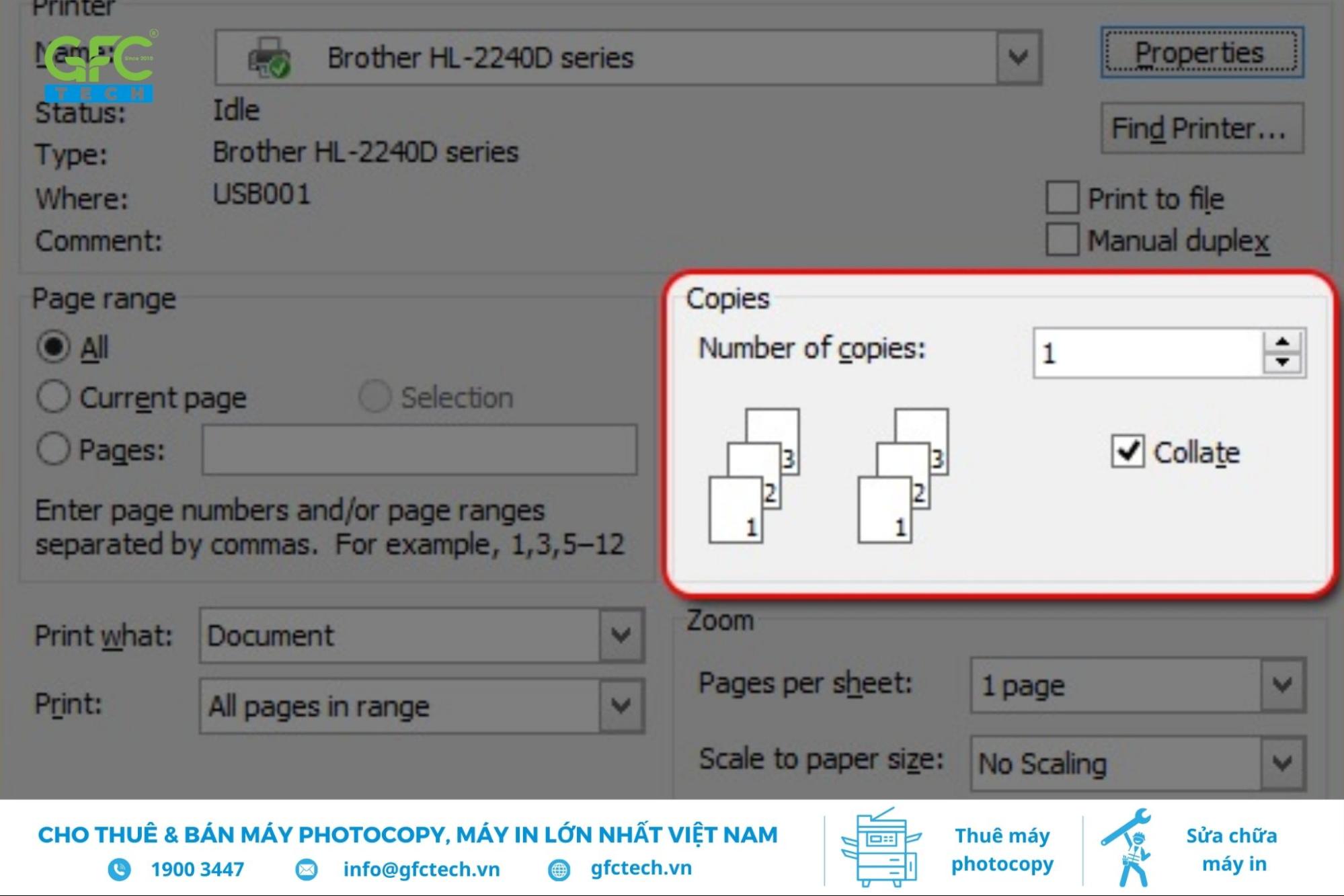Open the printer Properties button
The width and height of the screenshot is (1344, 896).
(1201, 52)
